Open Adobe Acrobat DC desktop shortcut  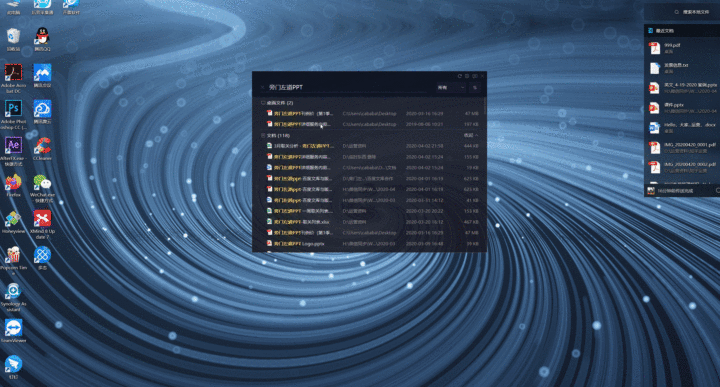point(13,79)
